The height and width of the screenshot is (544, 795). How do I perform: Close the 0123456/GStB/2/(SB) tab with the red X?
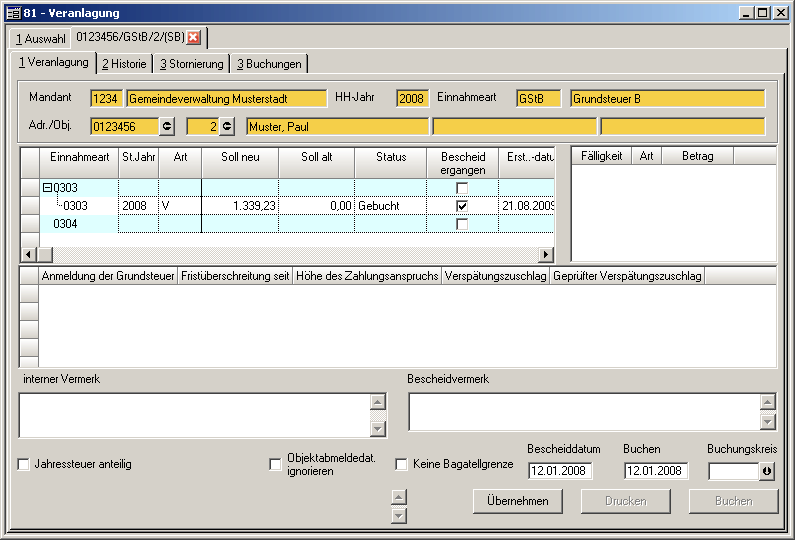pos(194,38)
